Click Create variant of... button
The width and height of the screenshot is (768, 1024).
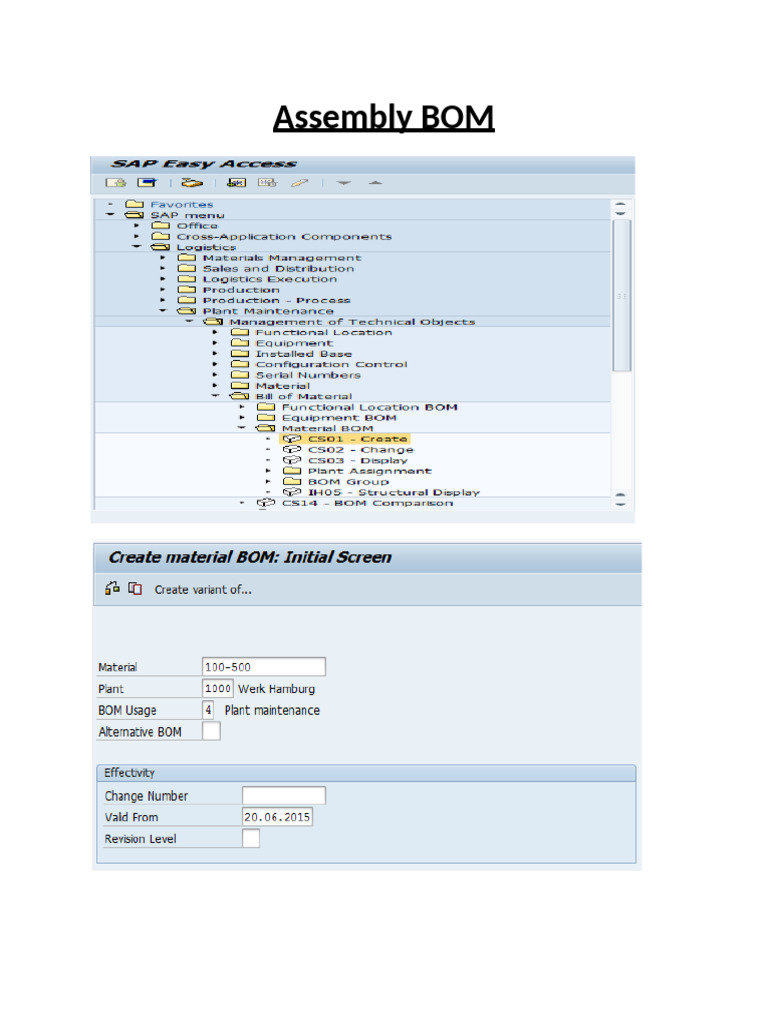click(x=202, y=589)
